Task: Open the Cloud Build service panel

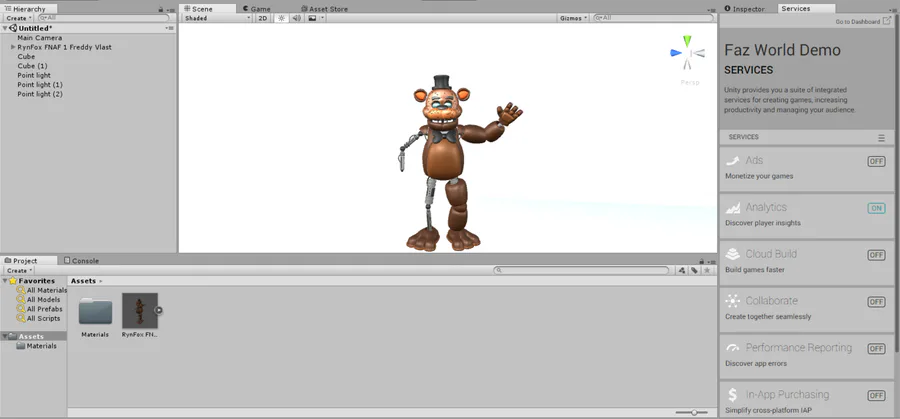Action: tap(806, 262)
